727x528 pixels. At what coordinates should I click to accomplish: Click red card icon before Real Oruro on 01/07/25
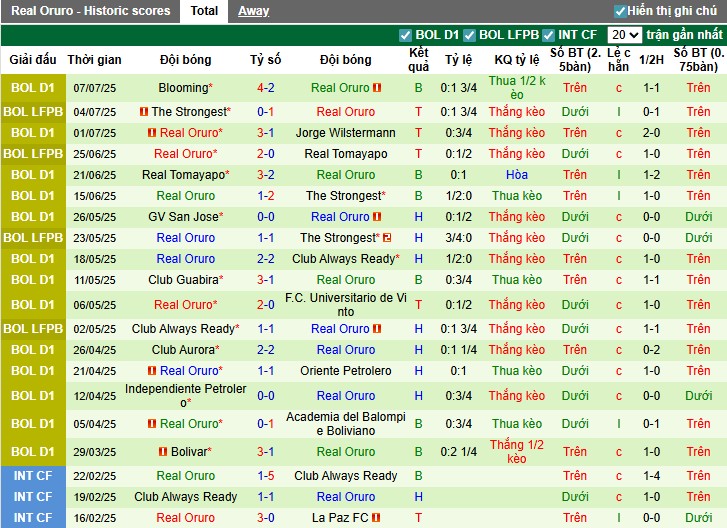coord(153,133)
